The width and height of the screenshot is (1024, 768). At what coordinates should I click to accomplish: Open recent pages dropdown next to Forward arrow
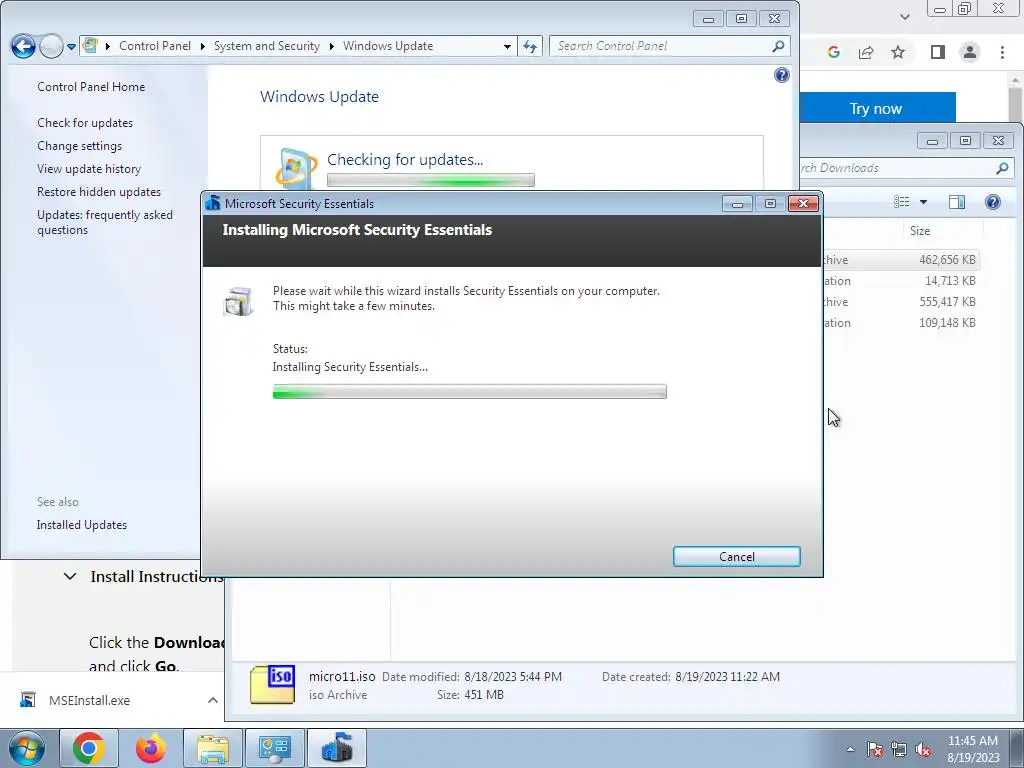click(x=71, y=47)
